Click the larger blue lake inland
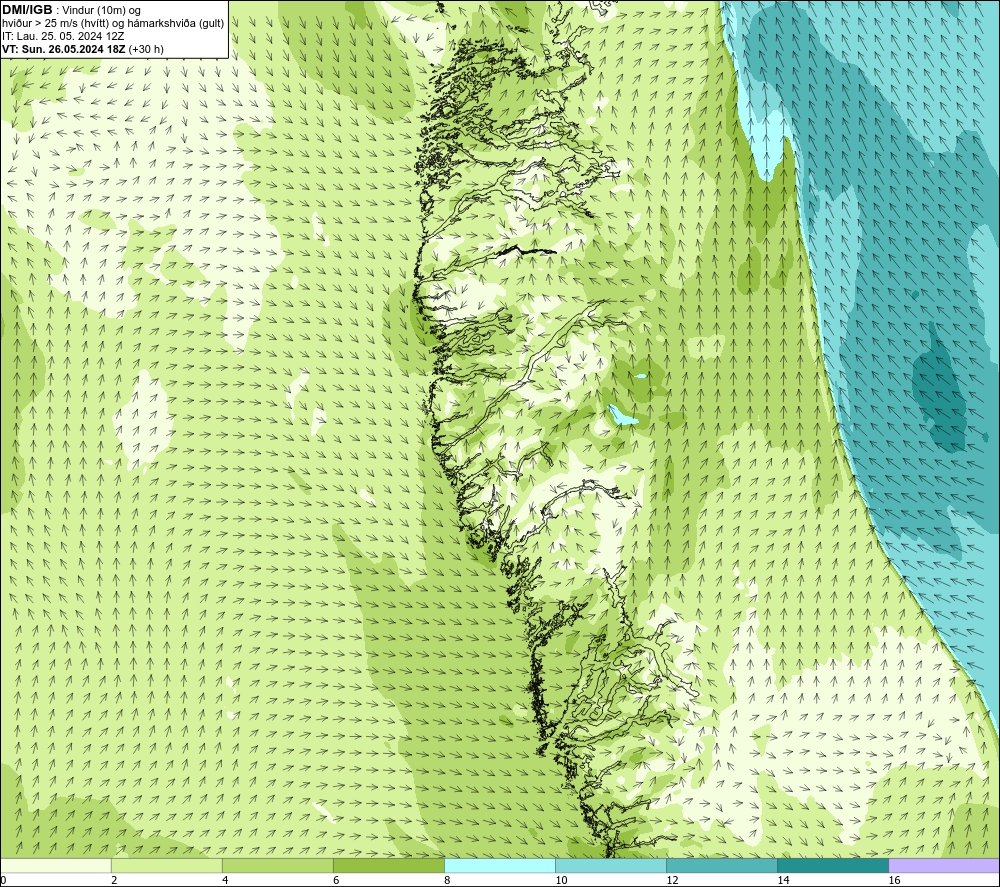This screenshot has width=1000, height=887. pyautogui.click(x=622, y=416)
